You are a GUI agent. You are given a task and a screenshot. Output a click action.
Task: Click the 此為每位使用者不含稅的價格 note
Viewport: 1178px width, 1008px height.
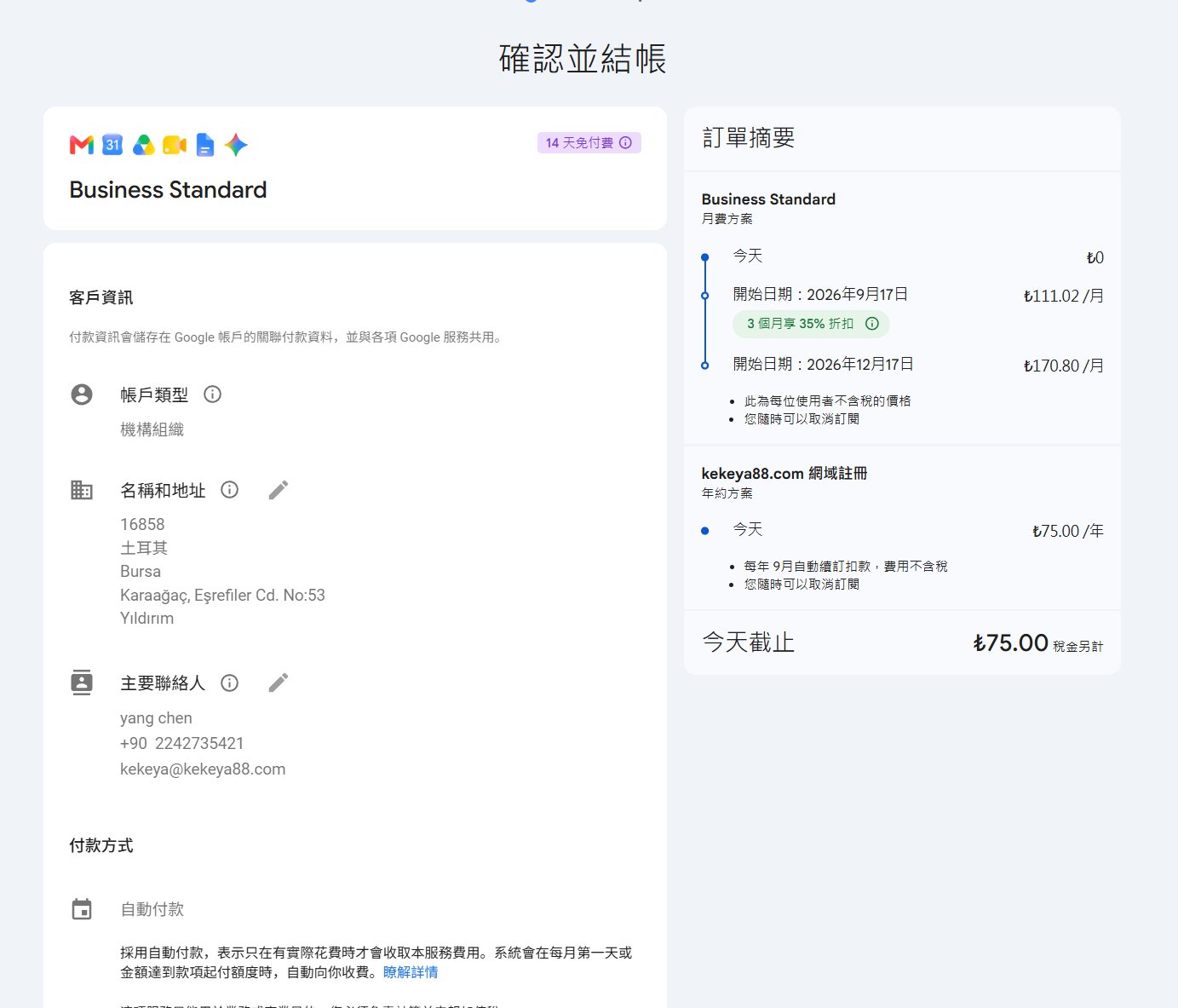[827, 400]
